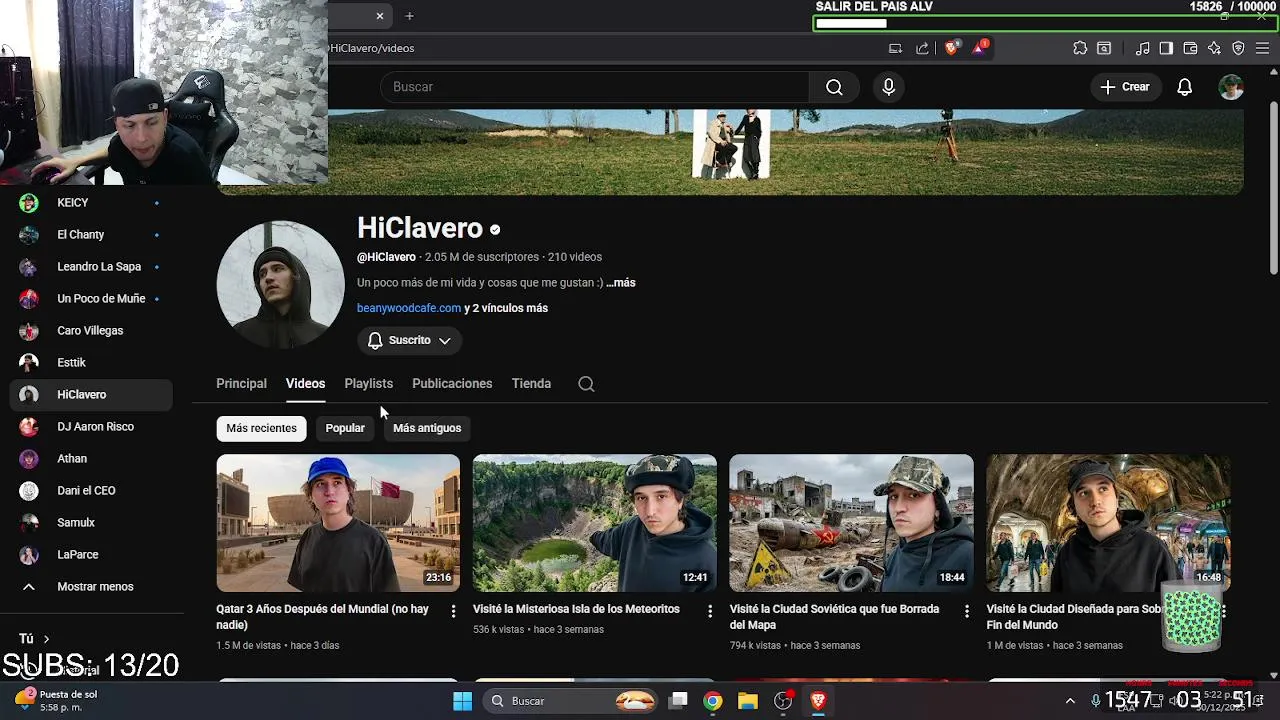
Task: Switch to the Videos channel tab
Action: [305, 384]
